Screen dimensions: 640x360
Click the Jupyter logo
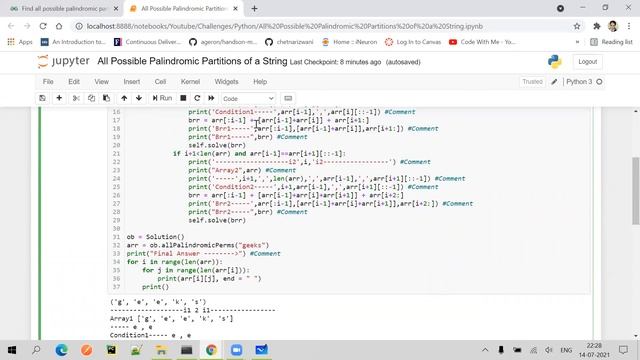tap(63, 61)
